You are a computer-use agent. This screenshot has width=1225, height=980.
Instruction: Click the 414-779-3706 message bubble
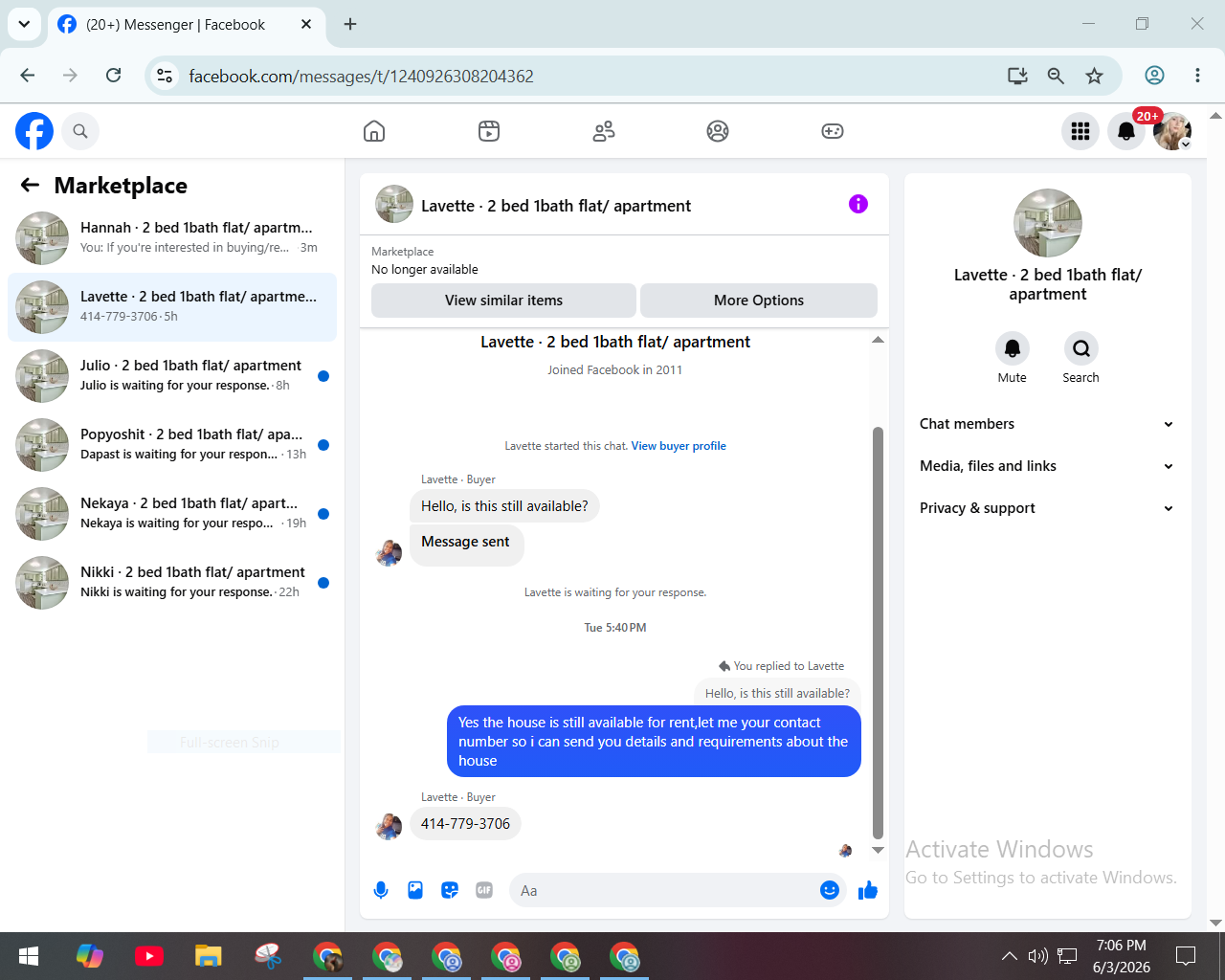[x=465, y=824]
